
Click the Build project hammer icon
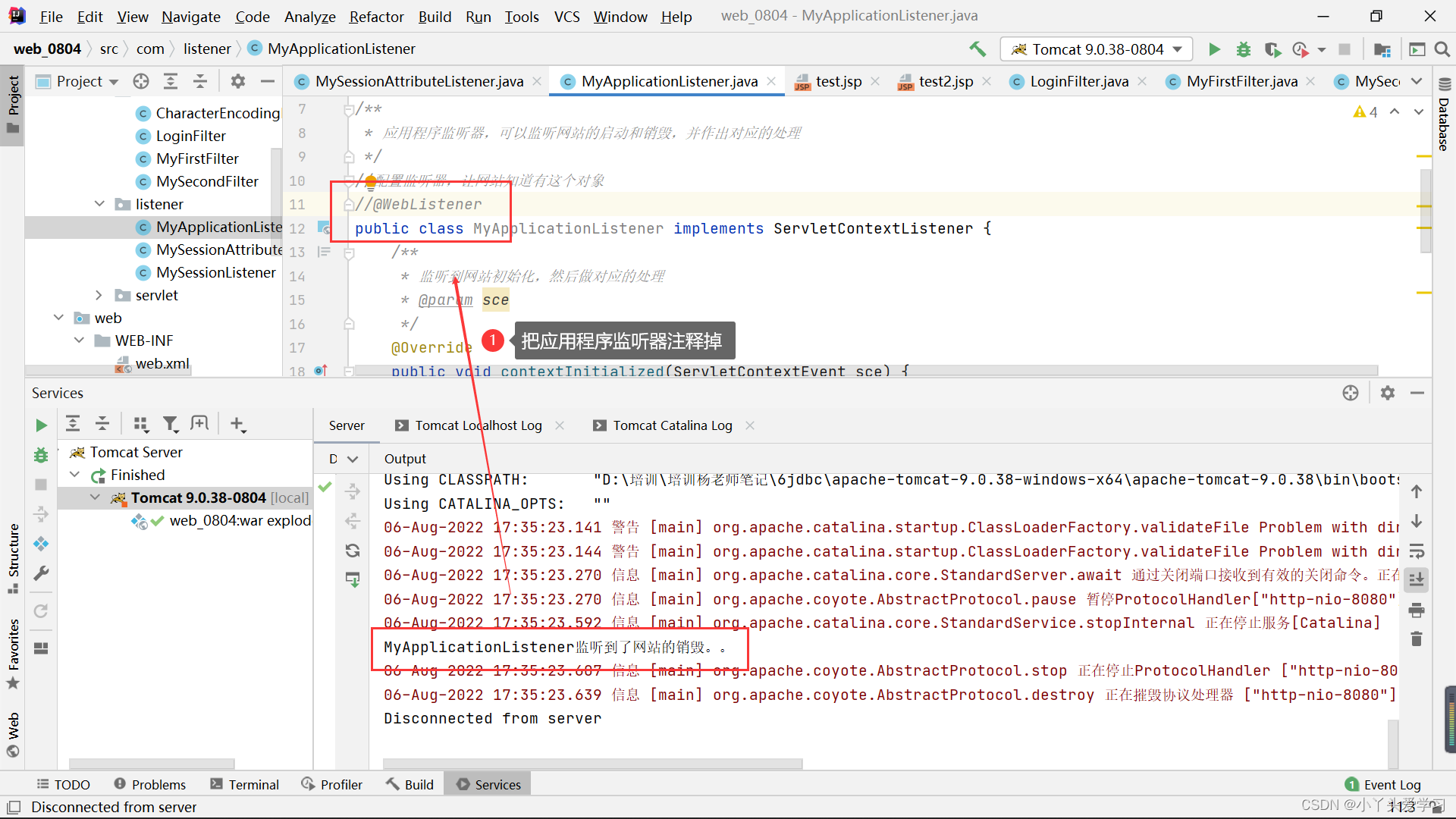point(977,49)
